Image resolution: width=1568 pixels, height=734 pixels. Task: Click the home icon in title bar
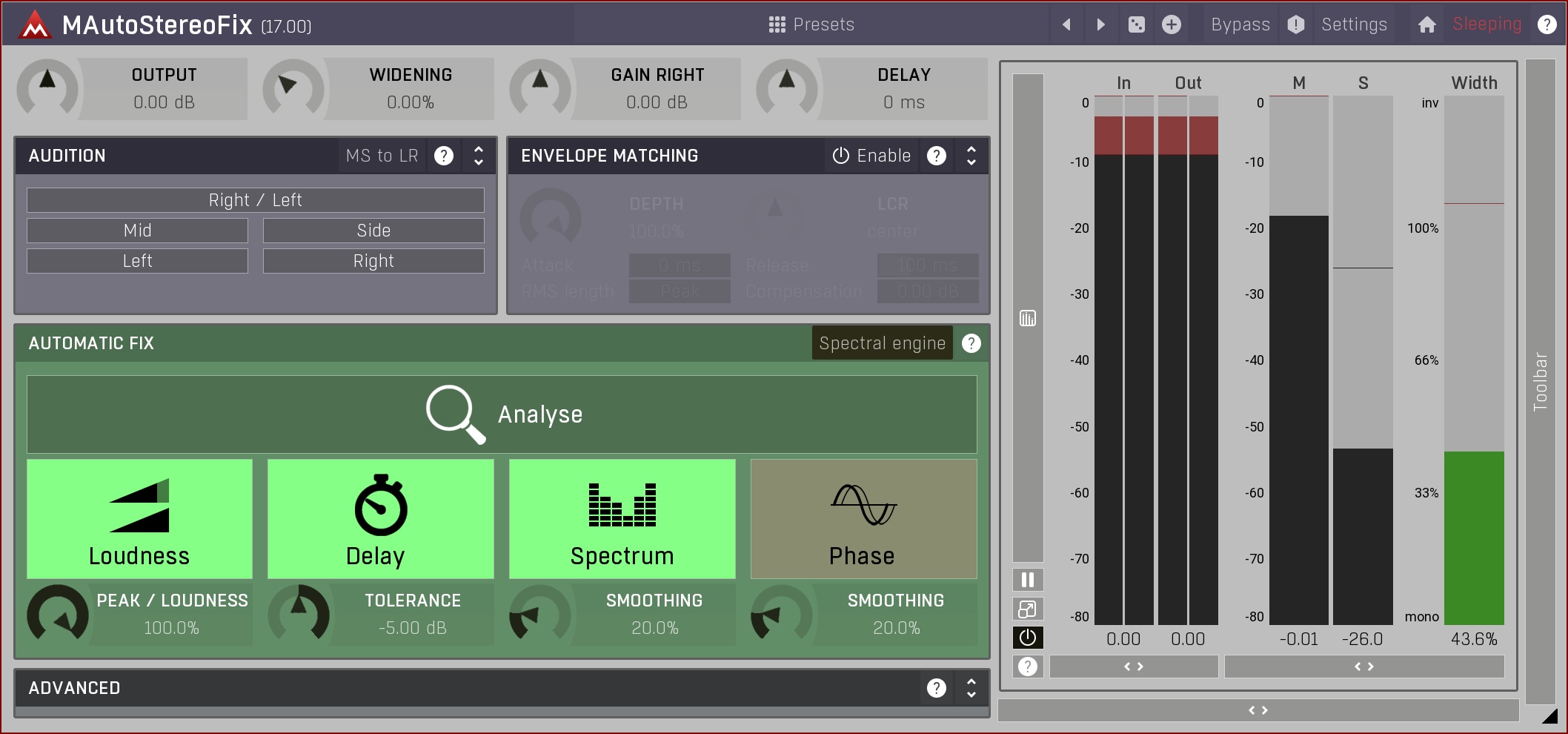pyautogui.click(x=1426, y=24)
